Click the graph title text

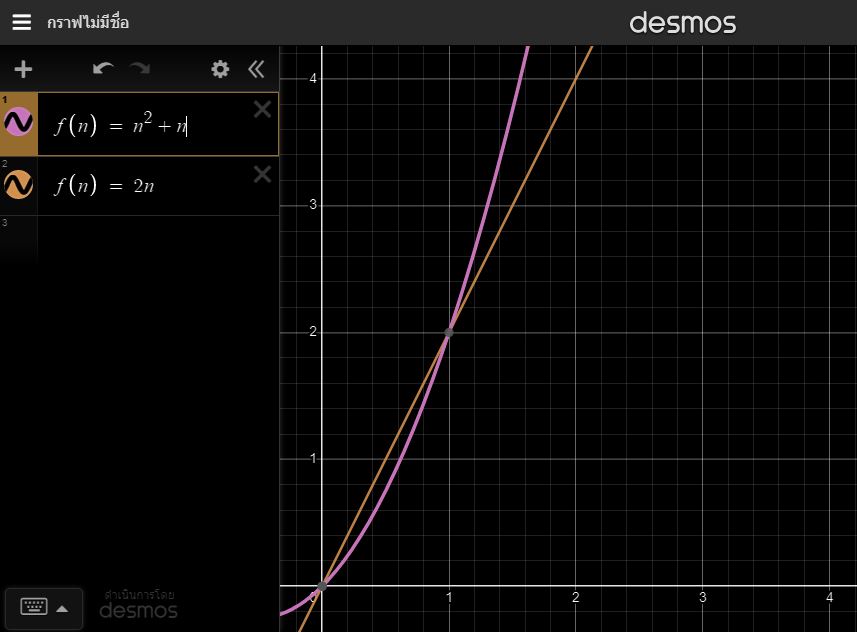click(88, 22)
